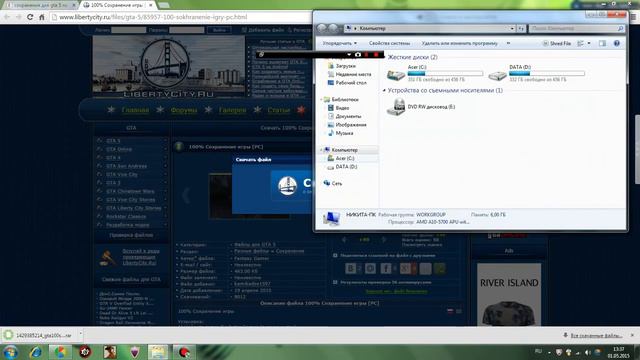Collapse the Устройства со съемными носителями group

384,90
